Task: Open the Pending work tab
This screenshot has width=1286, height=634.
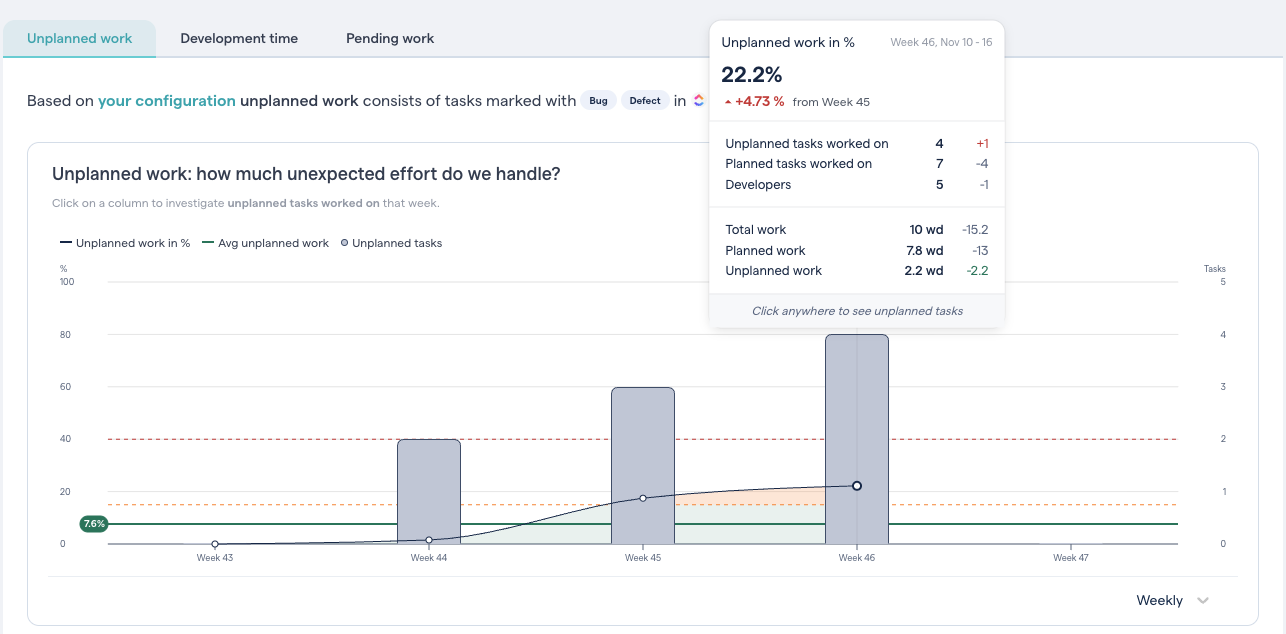Action: [x=389, y=38]
